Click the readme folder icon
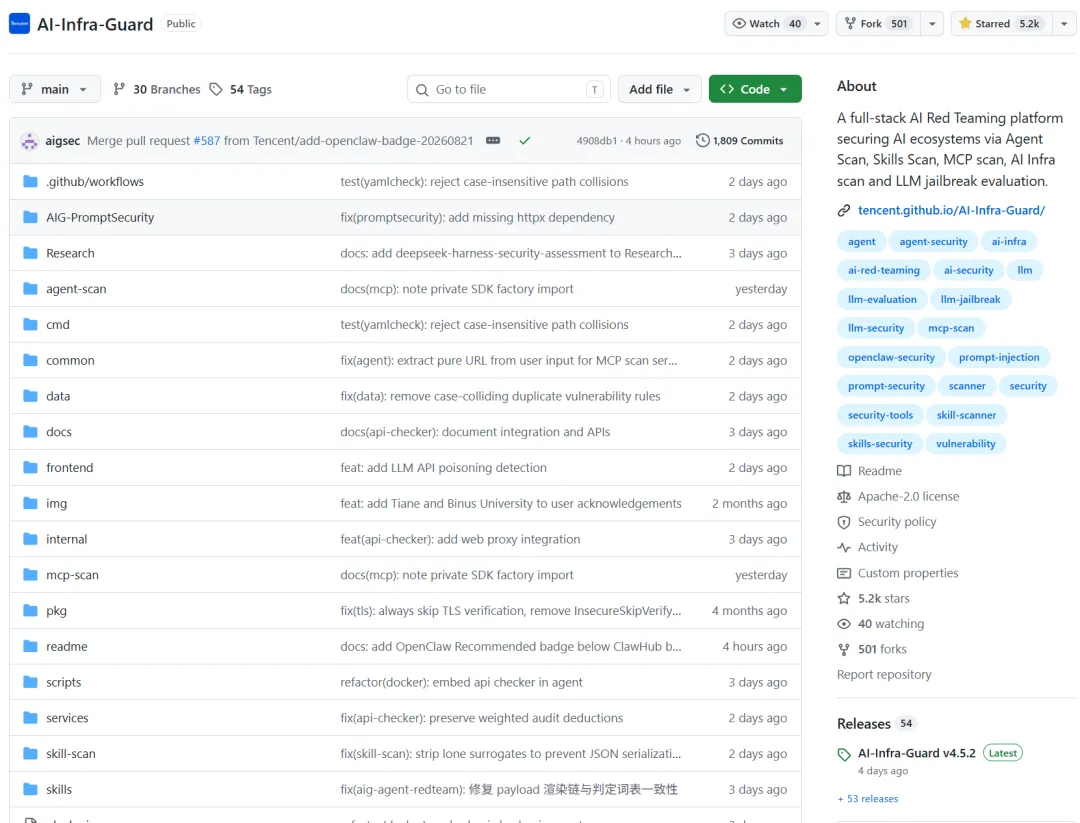This screenshot has width=1080, height=823. tap(30, 647)
